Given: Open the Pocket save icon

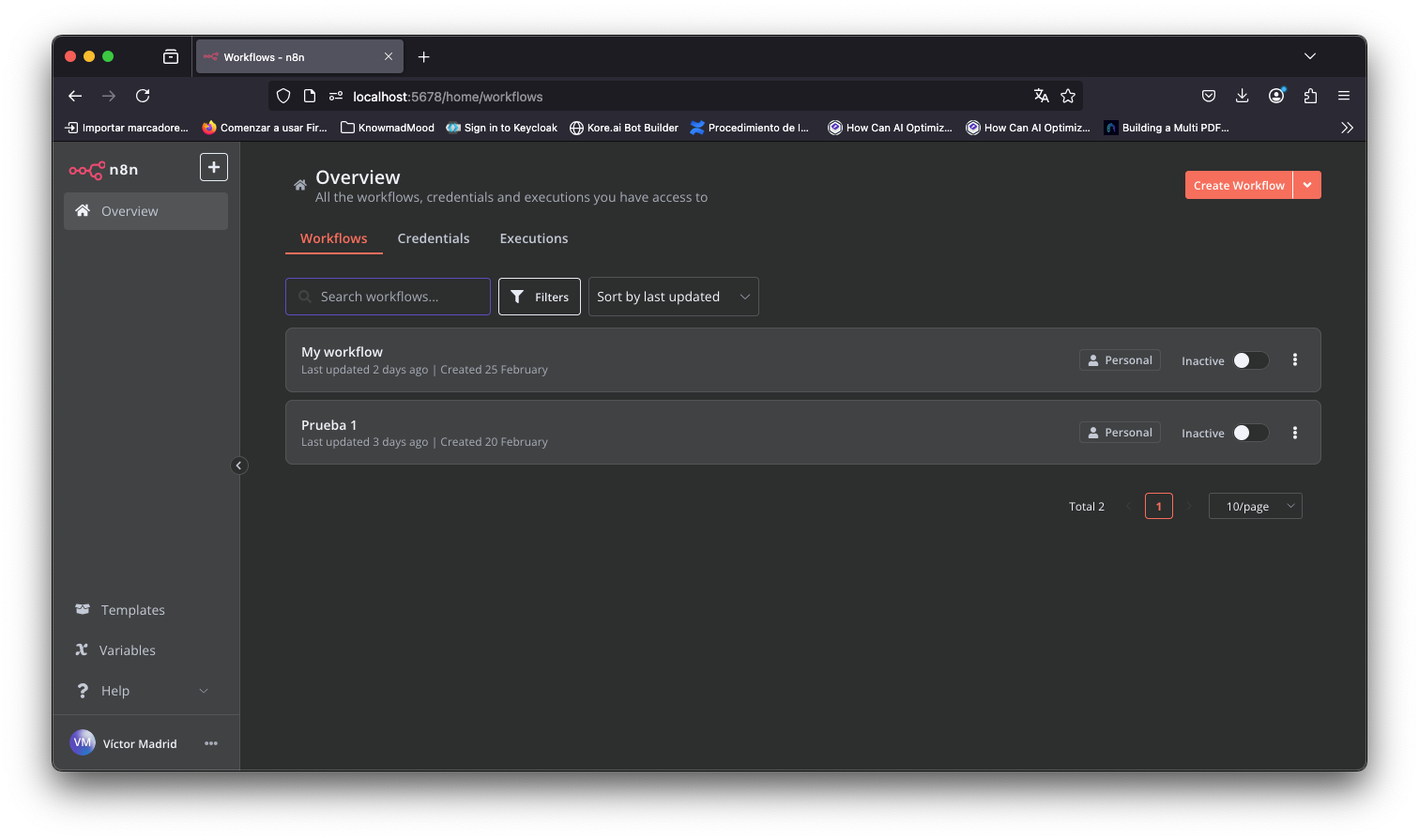Looking at the screenshot, I should coord(1209,96).
